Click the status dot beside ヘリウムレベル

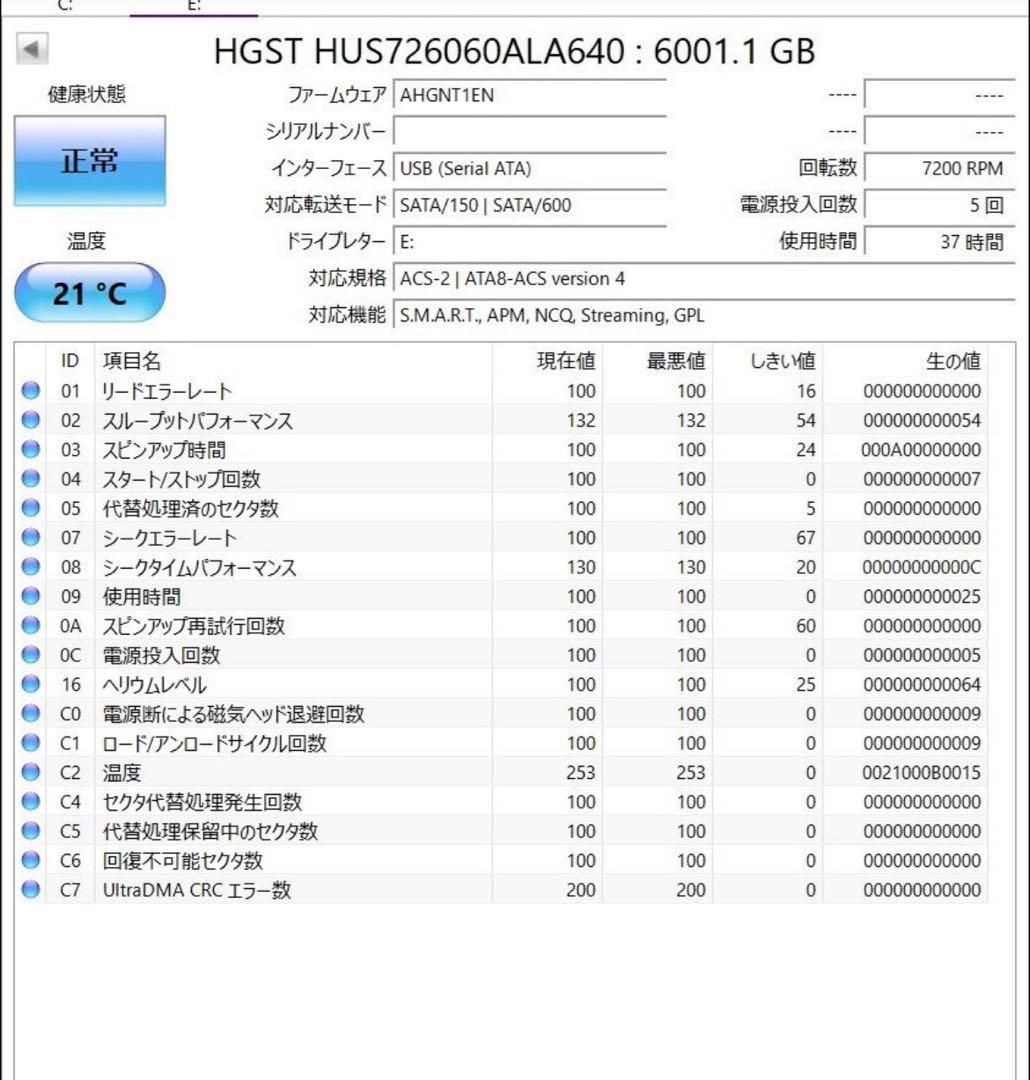(x=31, y=685)
